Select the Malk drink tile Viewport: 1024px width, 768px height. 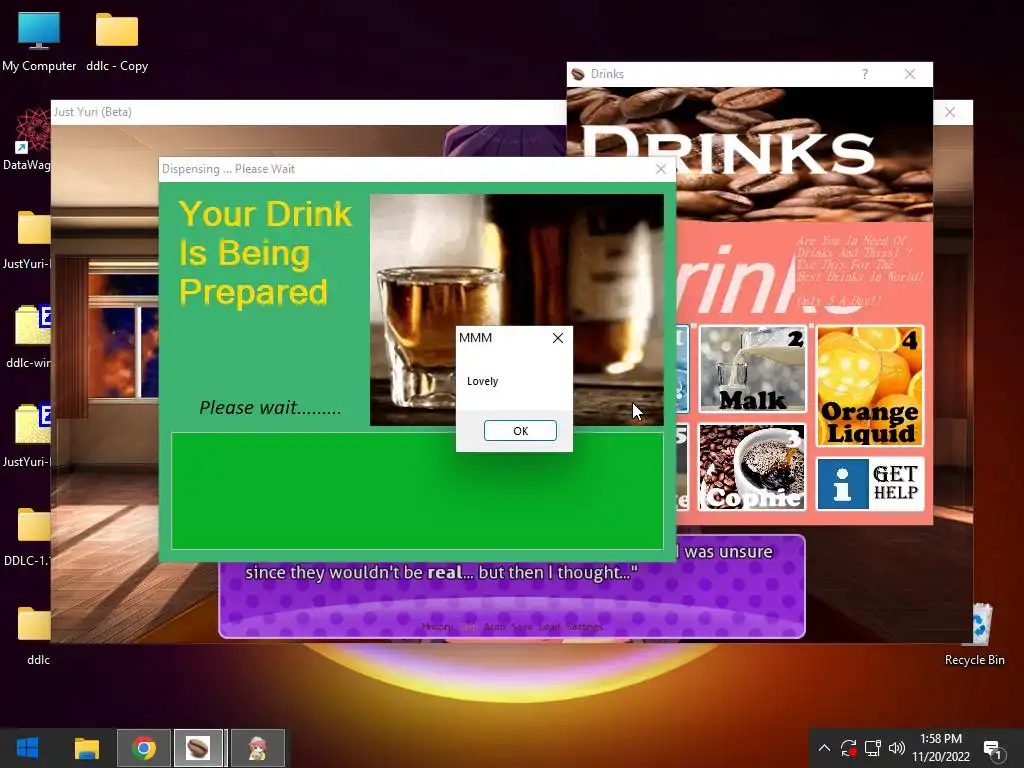click(x=752, y=369)
